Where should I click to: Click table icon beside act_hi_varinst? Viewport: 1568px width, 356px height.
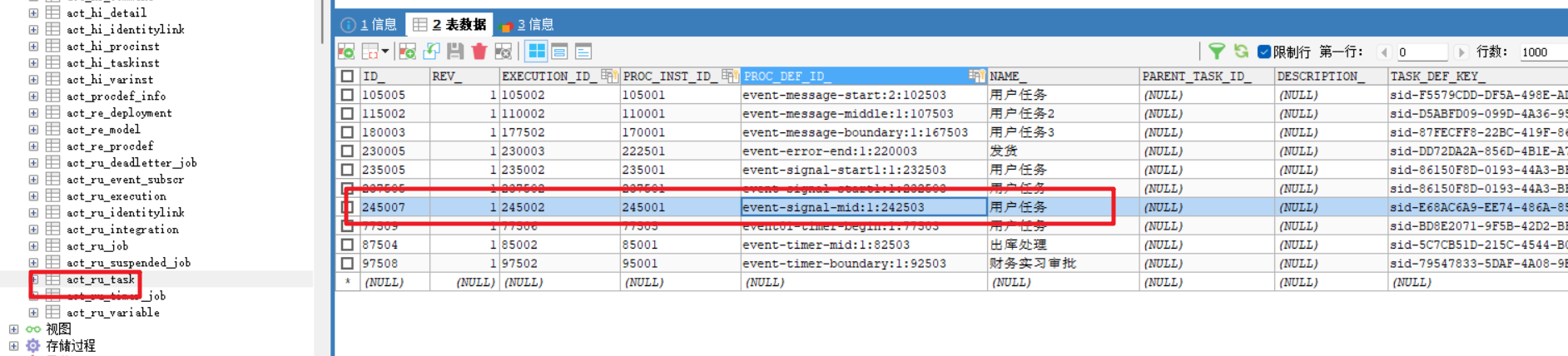coord(52,79)
